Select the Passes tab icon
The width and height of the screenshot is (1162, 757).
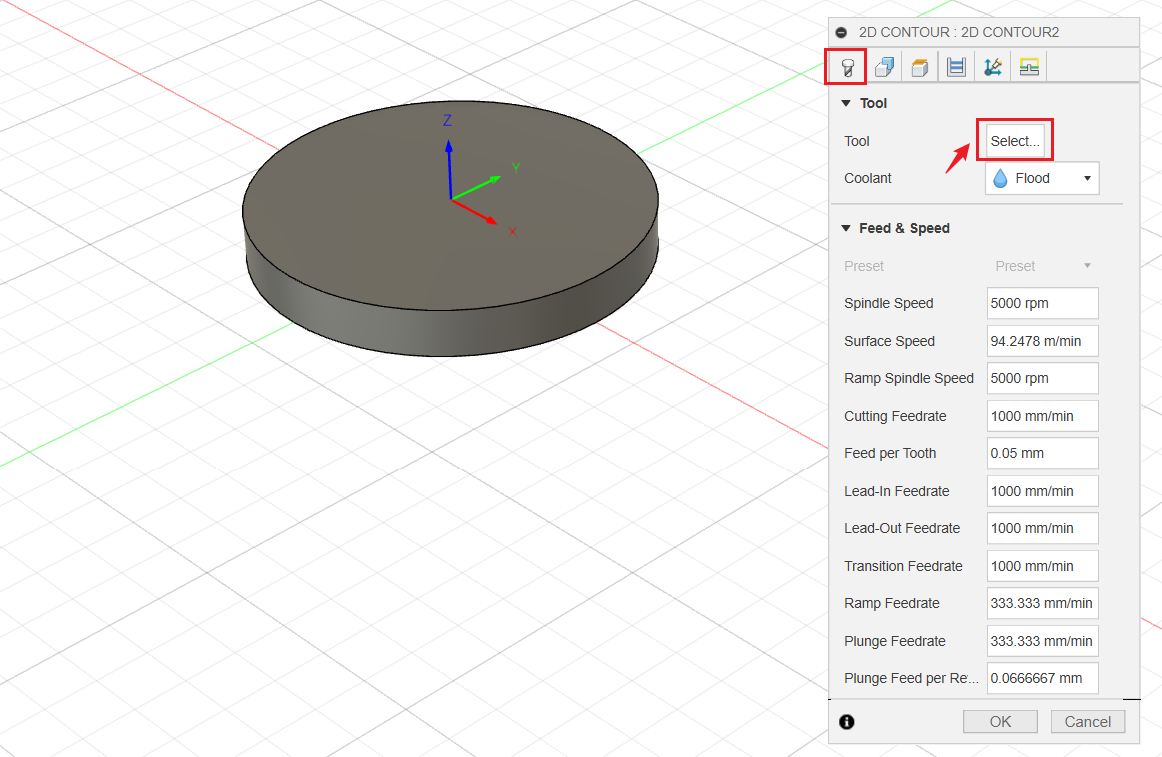click(x=955, y=66)
